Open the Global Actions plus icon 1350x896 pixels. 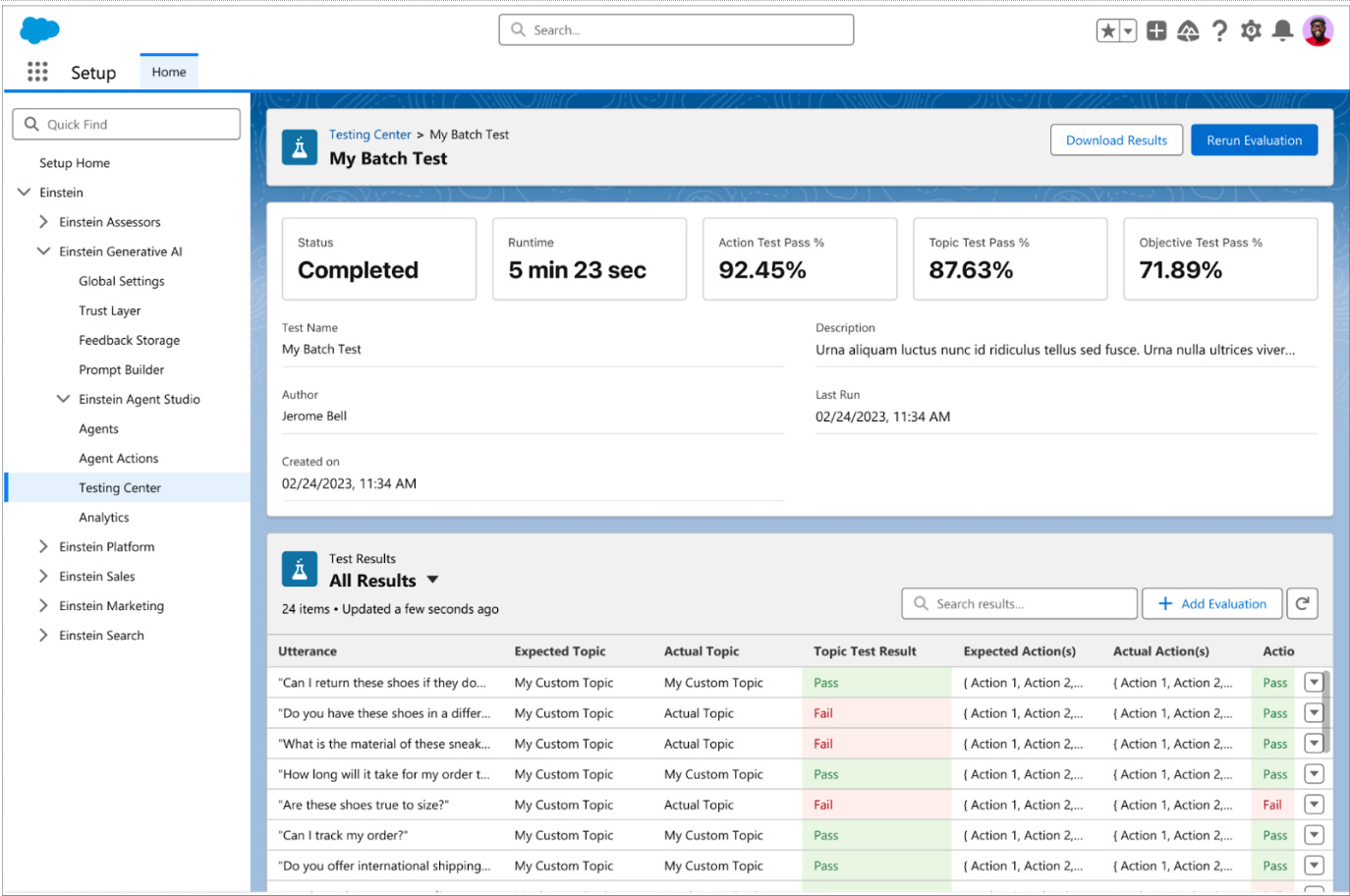point(1156,31)
